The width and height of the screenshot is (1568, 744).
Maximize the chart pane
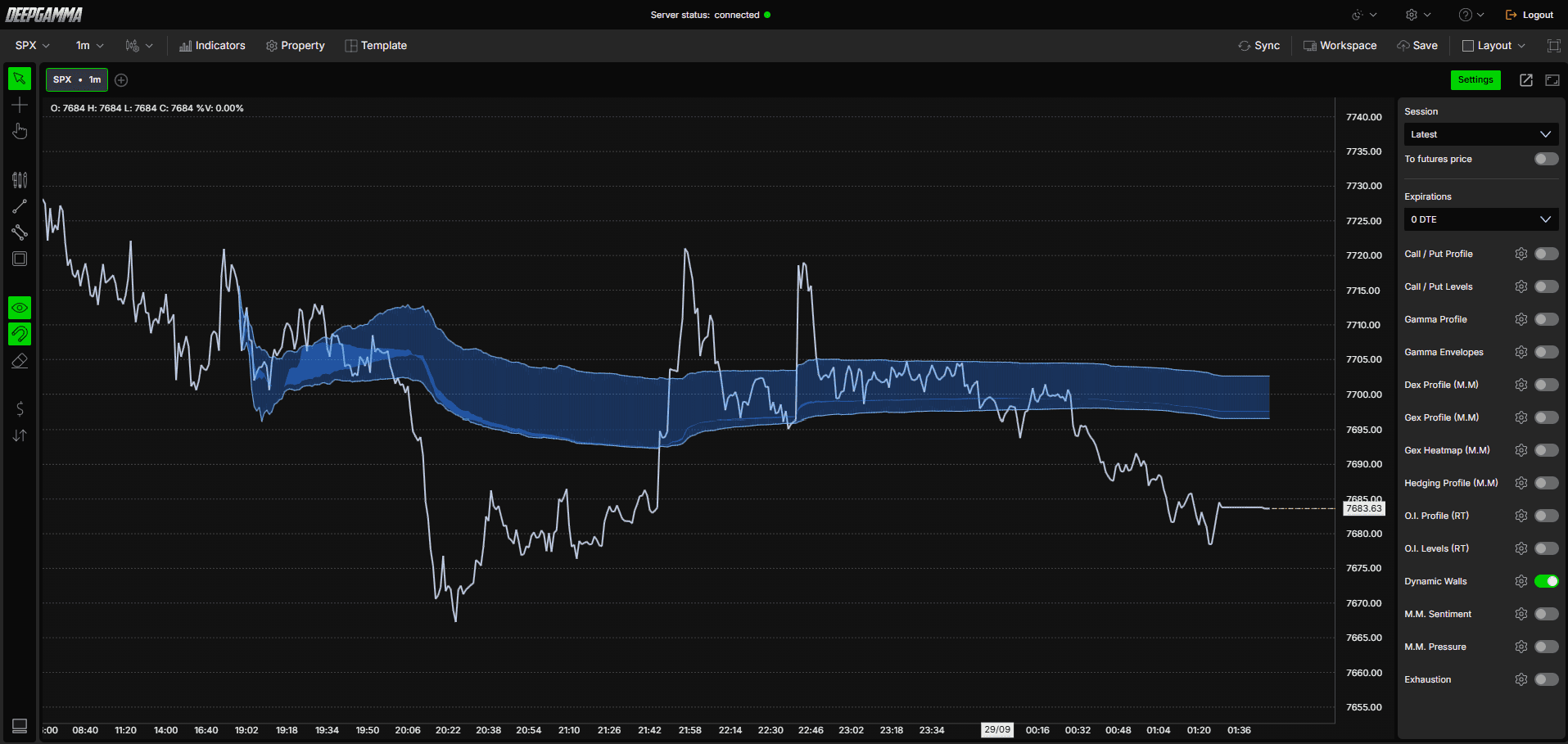click(x=1552, y=79)
